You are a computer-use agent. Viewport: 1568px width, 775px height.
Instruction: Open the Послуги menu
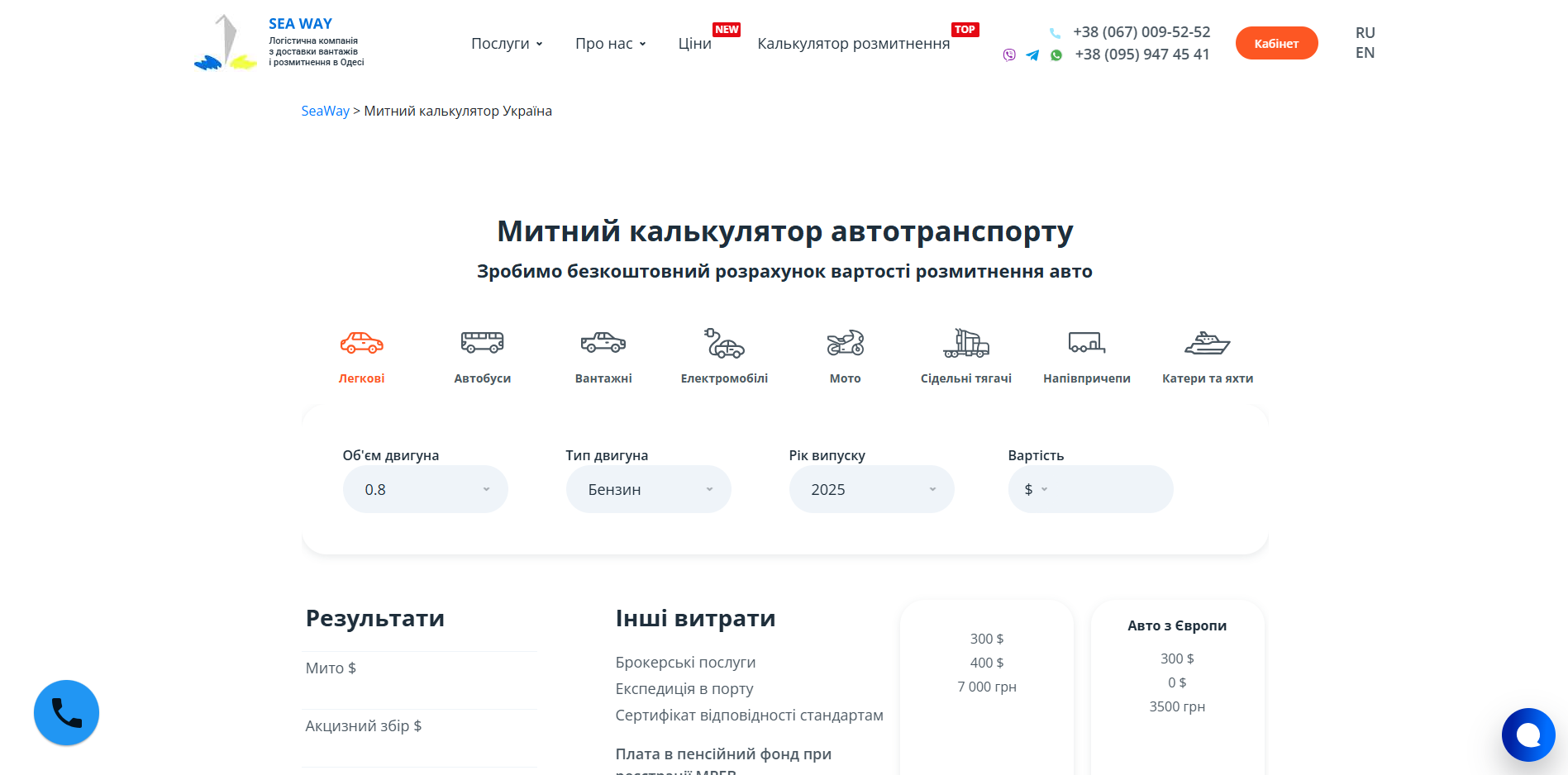point(507,44)
